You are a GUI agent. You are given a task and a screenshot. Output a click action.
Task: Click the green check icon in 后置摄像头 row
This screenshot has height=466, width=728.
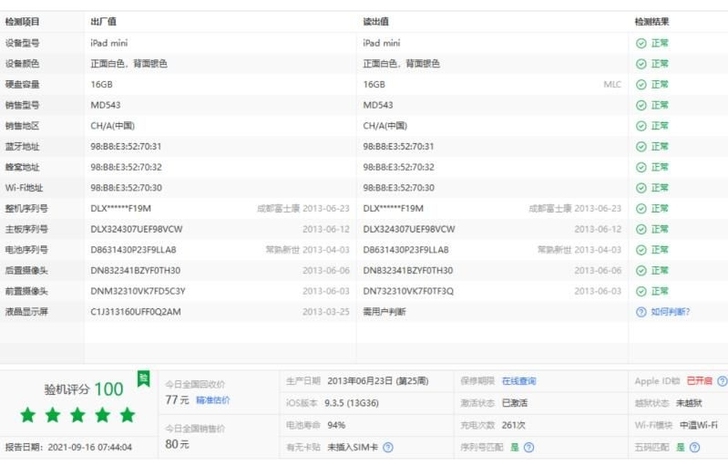click(x=641, y=271)
